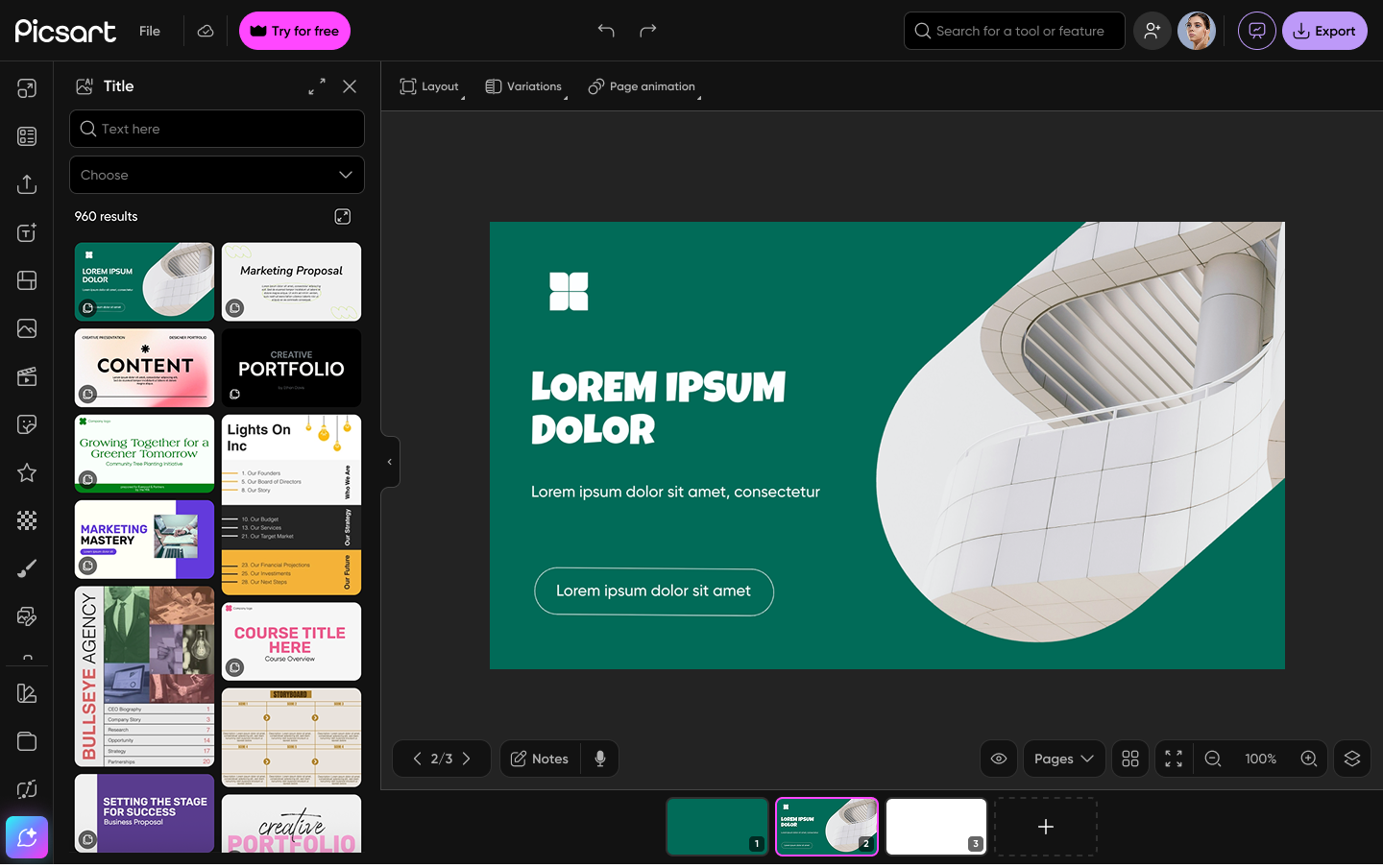Open the File menu
The width and height of the screenshot is (1383, 868).
149,31
